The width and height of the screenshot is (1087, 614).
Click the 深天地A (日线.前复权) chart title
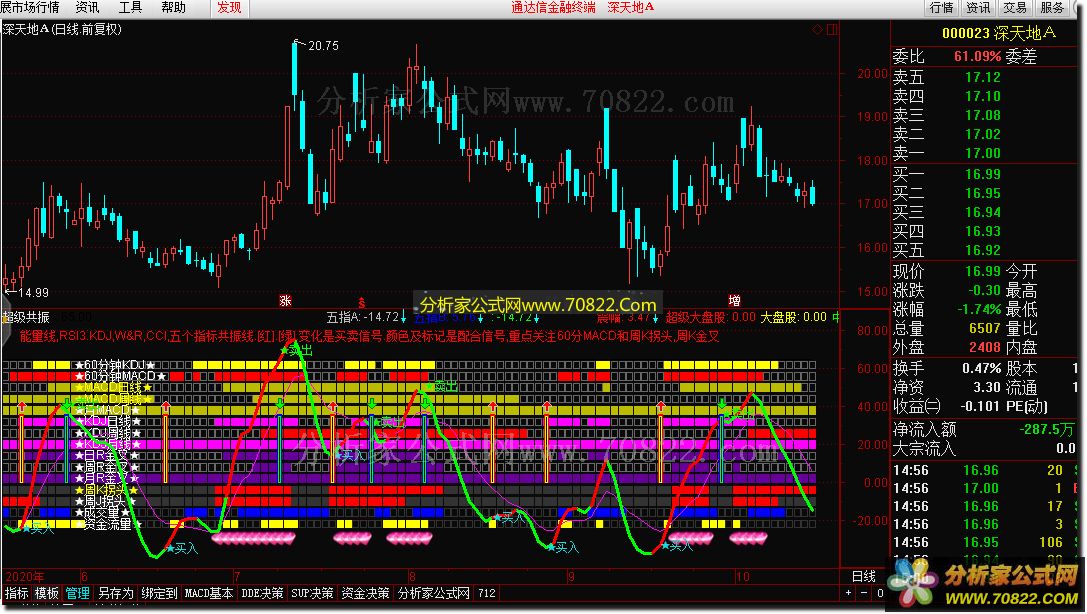62,29
